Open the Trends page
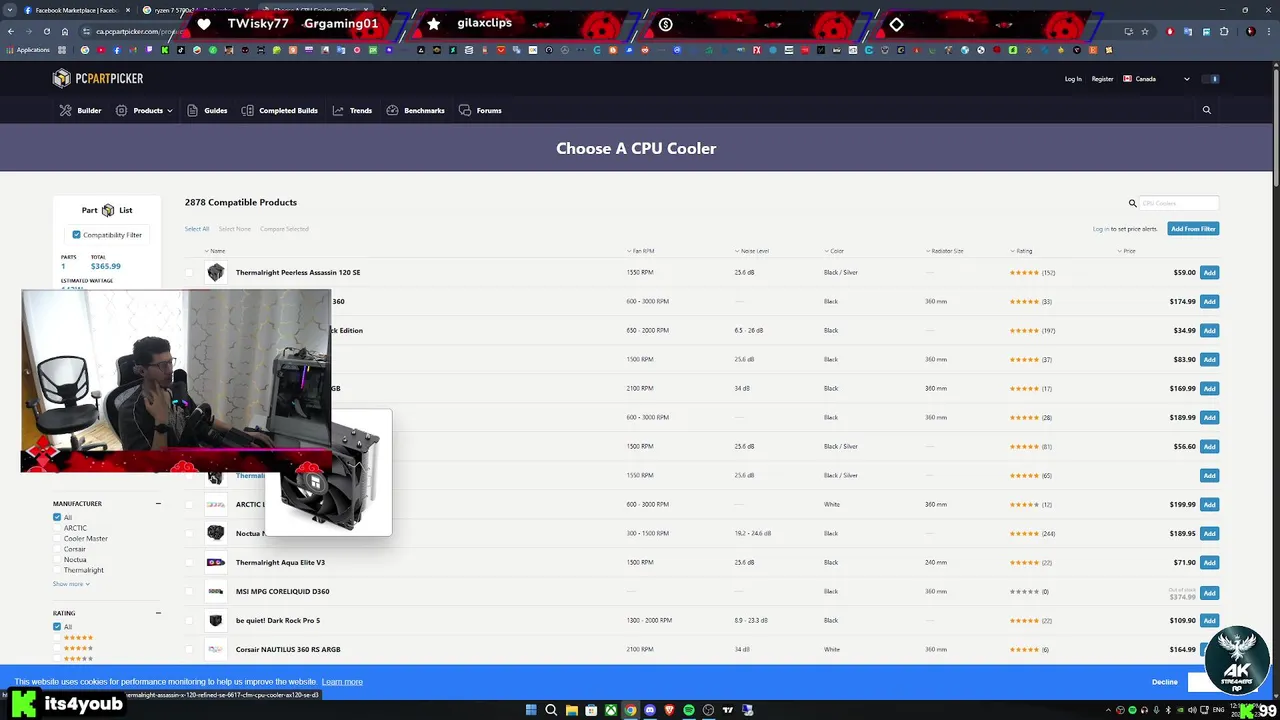 pos(352,111)
